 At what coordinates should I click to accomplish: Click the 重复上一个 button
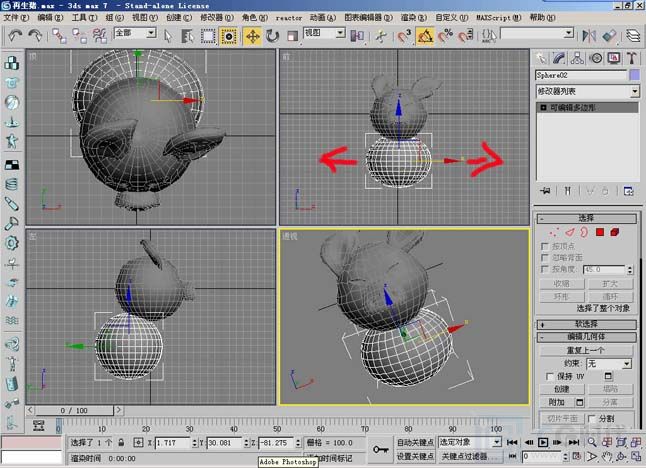click(586, 351)
